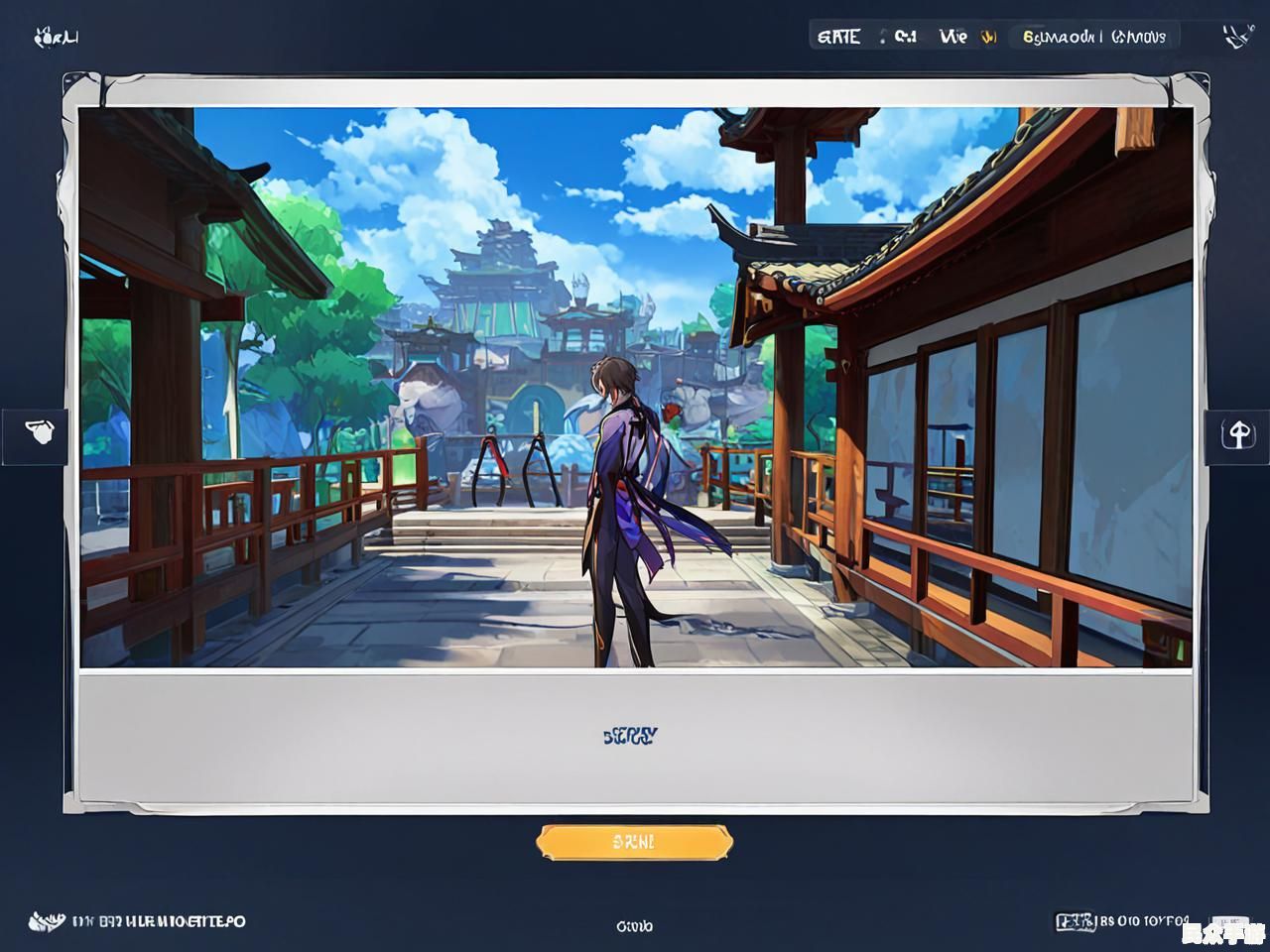Click the orange button below the dialogue box
Screen dimensions: 1270x952
[634, 842]
